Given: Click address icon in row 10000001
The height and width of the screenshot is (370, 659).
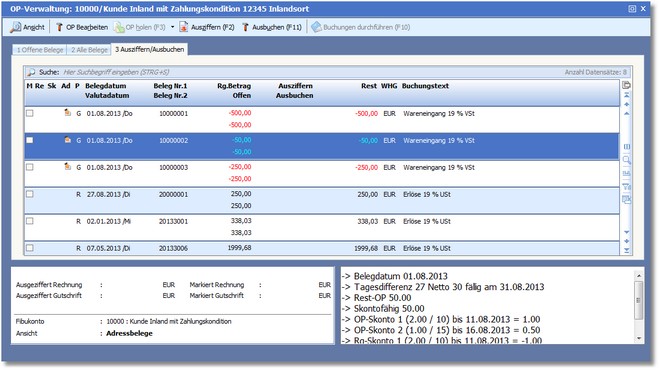Looking at the screenshot, I should [67, 113].
